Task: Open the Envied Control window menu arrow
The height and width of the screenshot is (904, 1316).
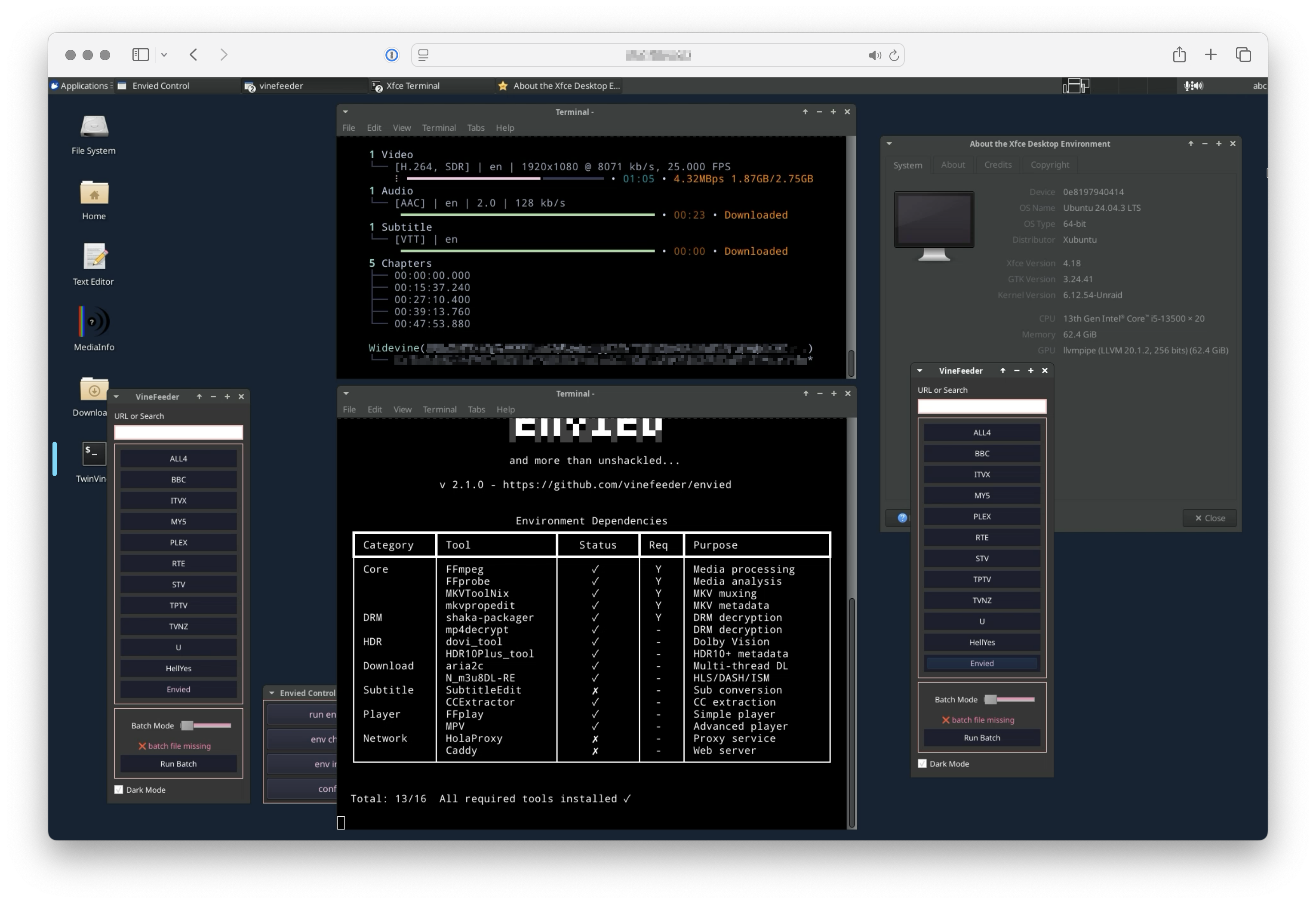Action: point(272,693)
